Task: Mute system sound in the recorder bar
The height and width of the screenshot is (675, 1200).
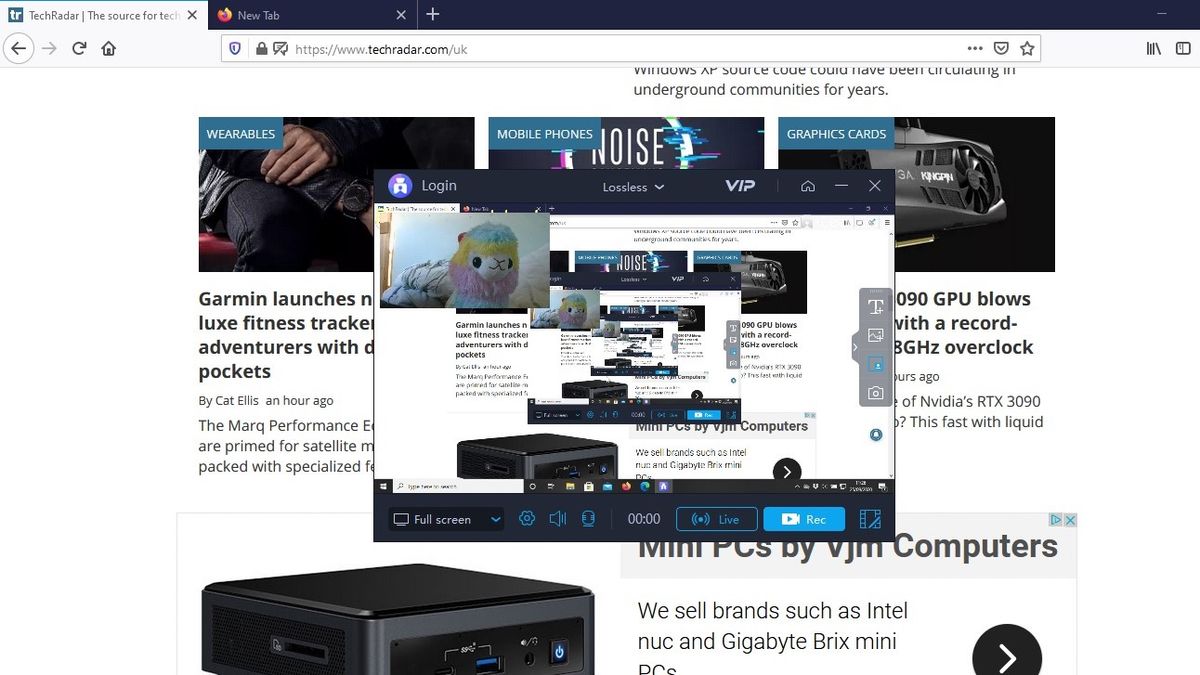Action: (557, 519)
